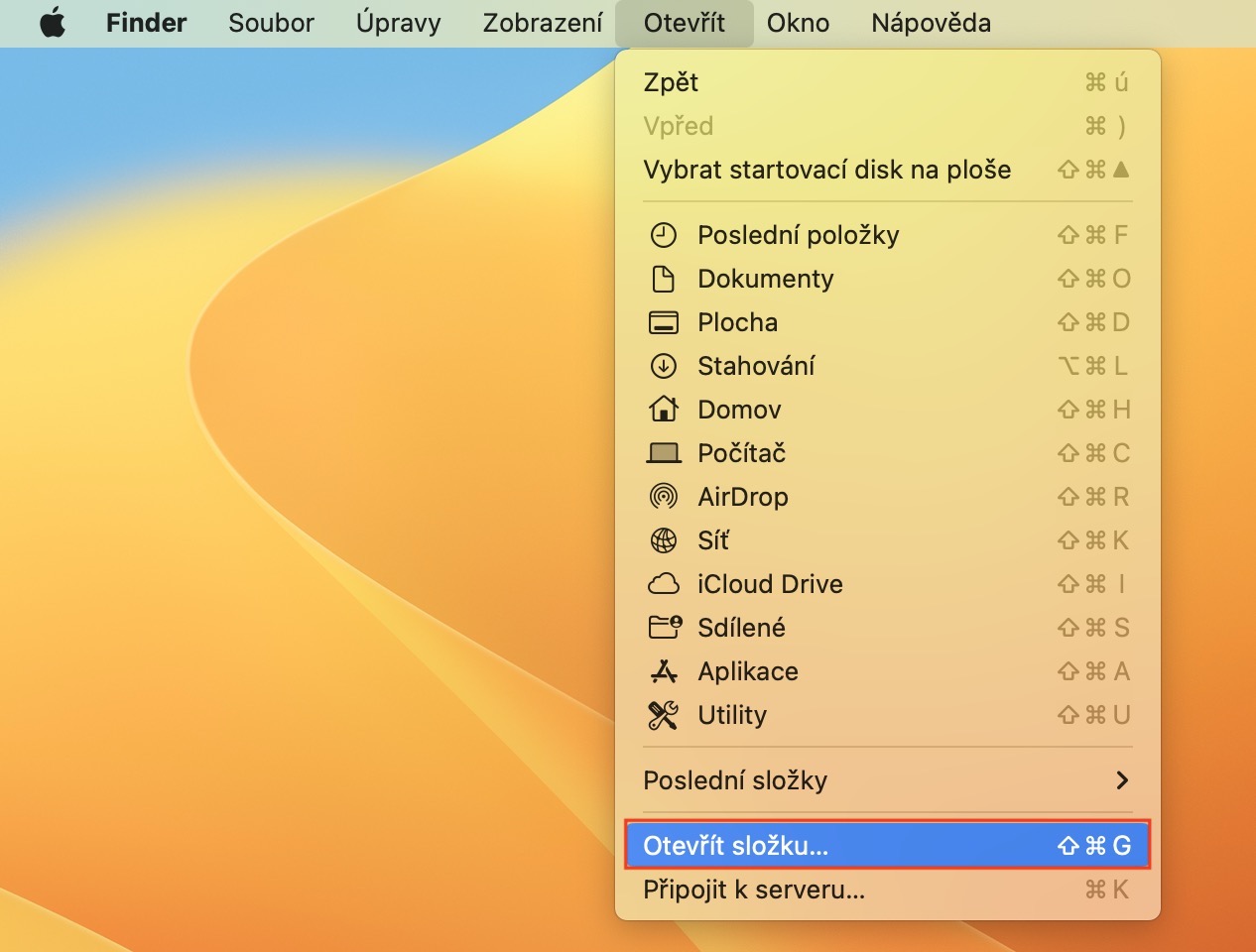Expand the Poslední složky submenu arrow

(1121, 780)
